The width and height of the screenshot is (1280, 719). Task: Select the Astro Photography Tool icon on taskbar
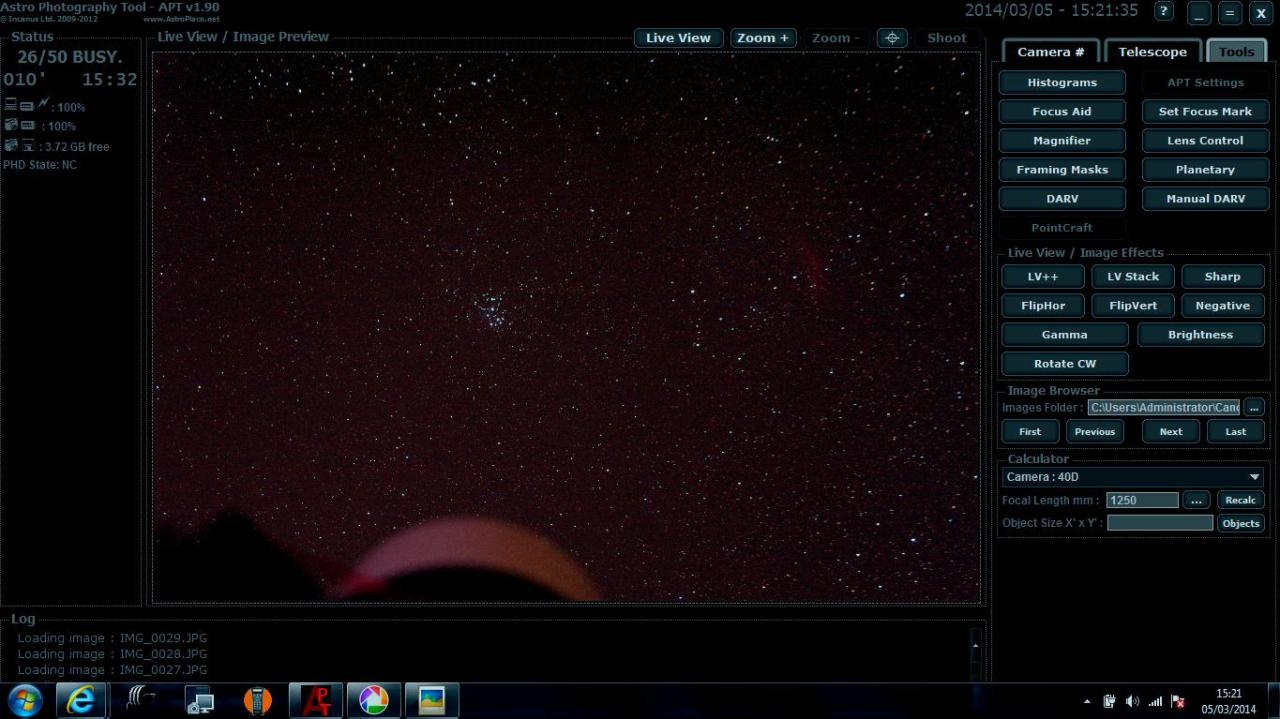[315, 699]
